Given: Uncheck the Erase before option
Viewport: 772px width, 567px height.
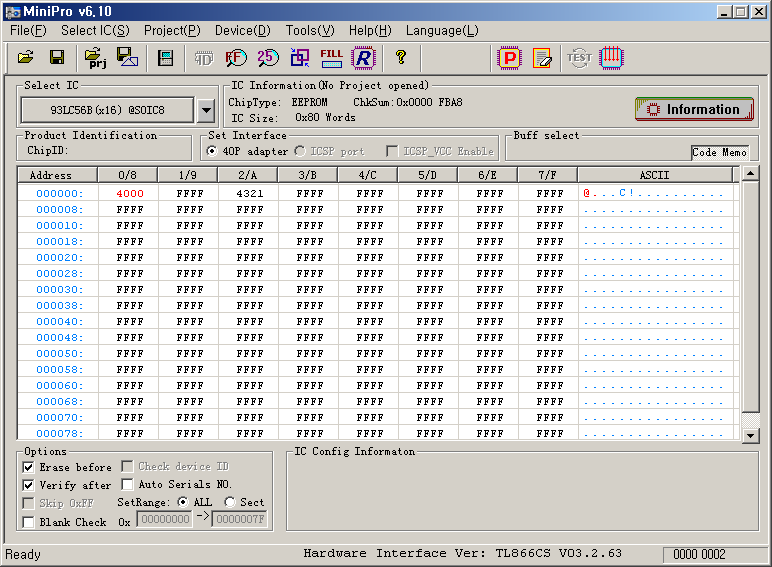Looking at the screenshot, I should click(29, 467).
